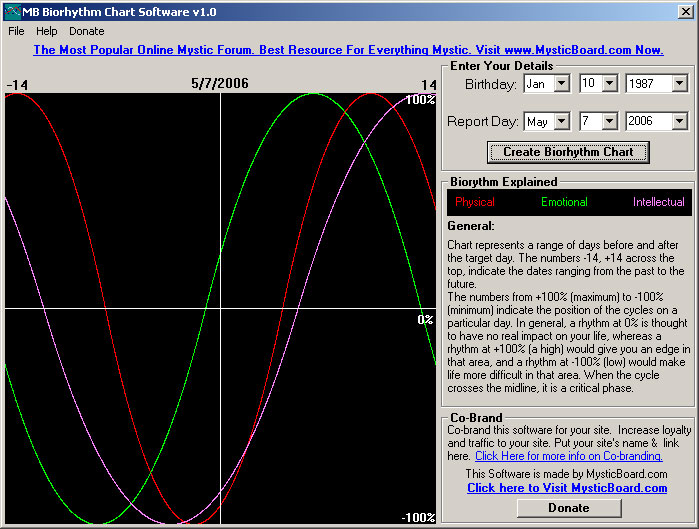The height and width of the screenshot is (529, 699).
Task: Click the Enter Your Details group title
Action: (502, 66)
